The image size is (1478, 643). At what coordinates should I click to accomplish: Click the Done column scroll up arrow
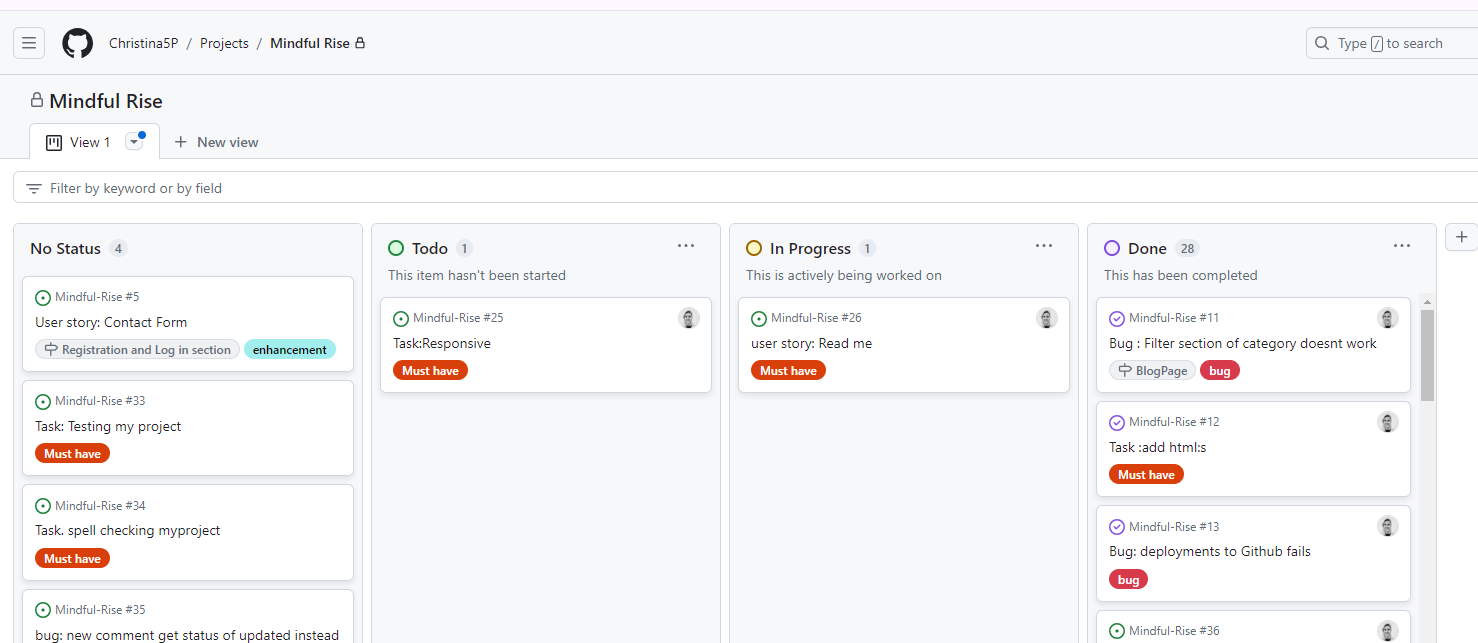pyautogui.click(x=1427, y=302)
